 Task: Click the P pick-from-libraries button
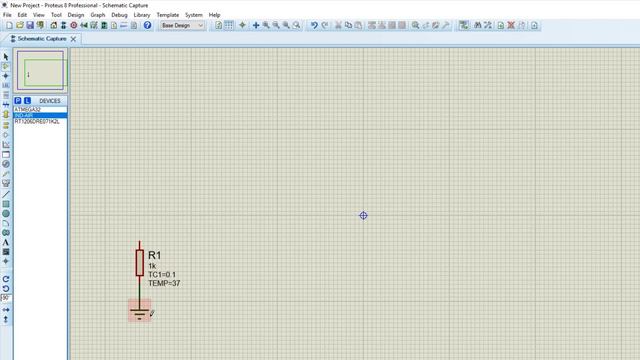18,100
